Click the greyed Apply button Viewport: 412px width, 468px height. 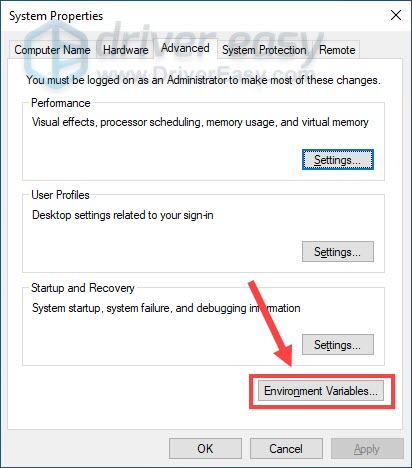click(367, 449)
